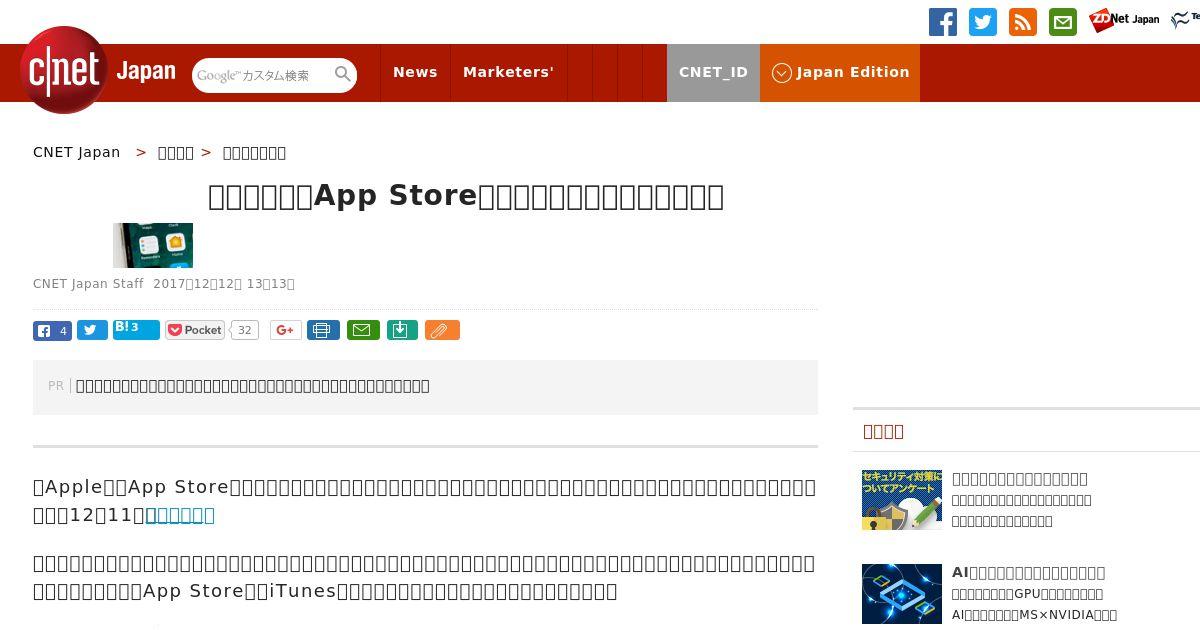Image resolution: width=1200 pixels, height=630 pixels.
Task: Email the article via green envelope button
Action: (363, 330)
